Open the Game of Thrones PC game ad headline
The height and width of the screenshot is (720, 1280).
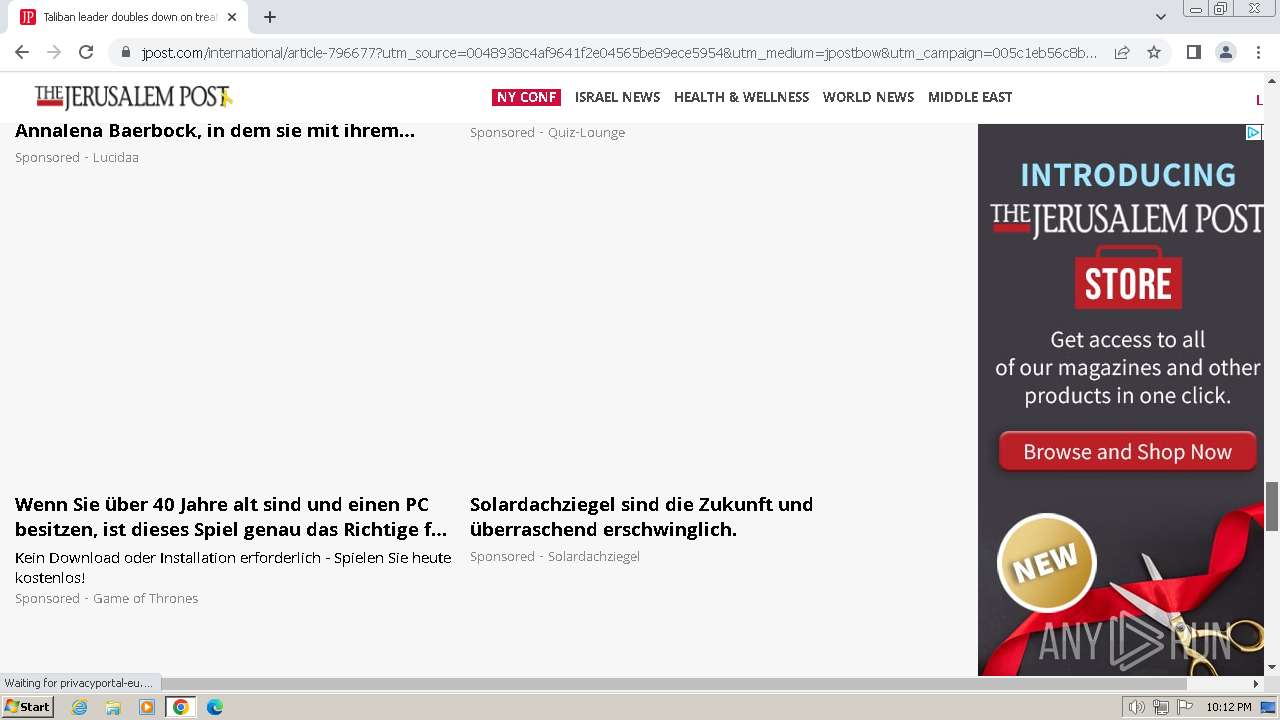coord(231,517)
